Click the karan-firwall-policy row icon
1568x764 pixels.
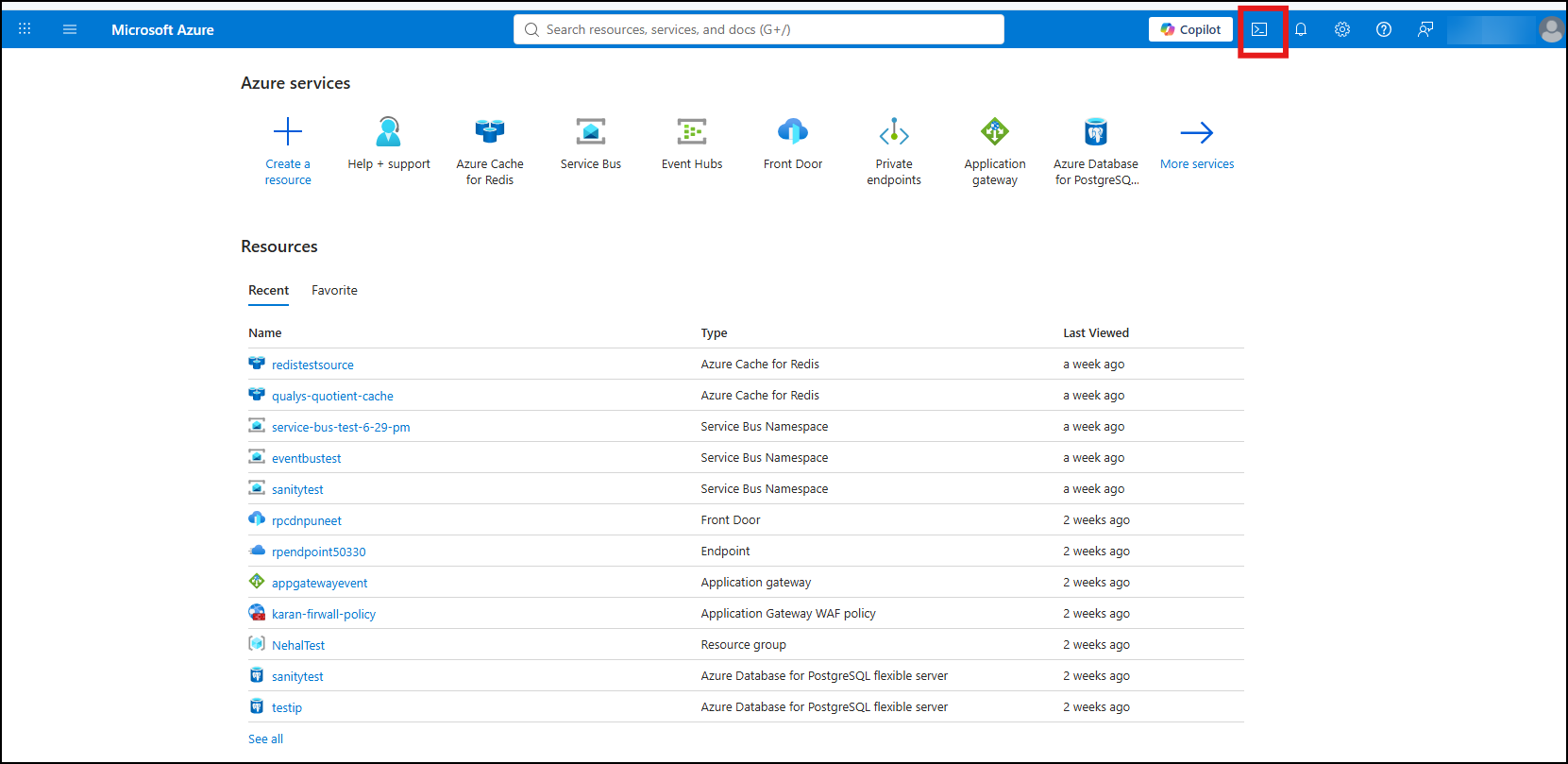(257, 612)
